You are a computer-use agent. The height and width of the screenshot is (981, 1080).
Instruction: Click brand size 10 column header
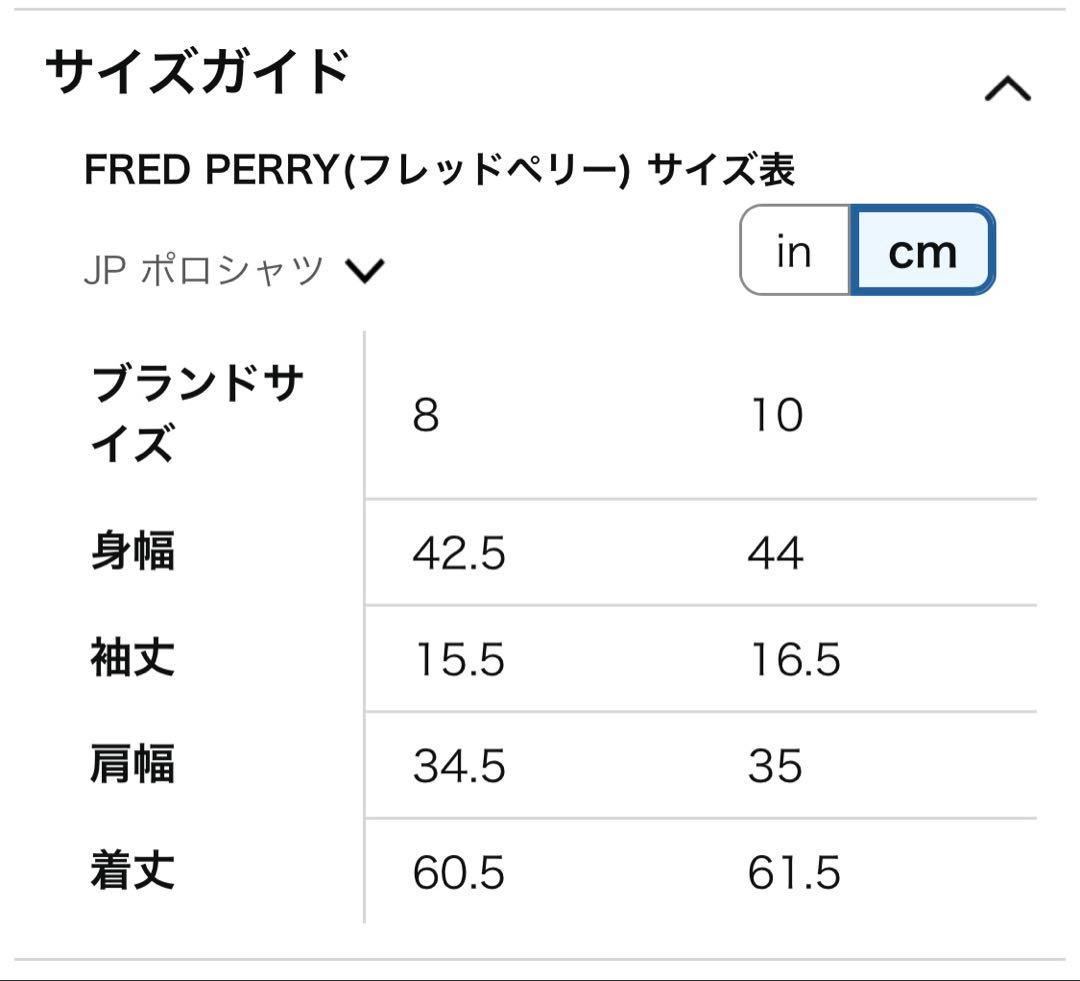click(x=775, y=414)
